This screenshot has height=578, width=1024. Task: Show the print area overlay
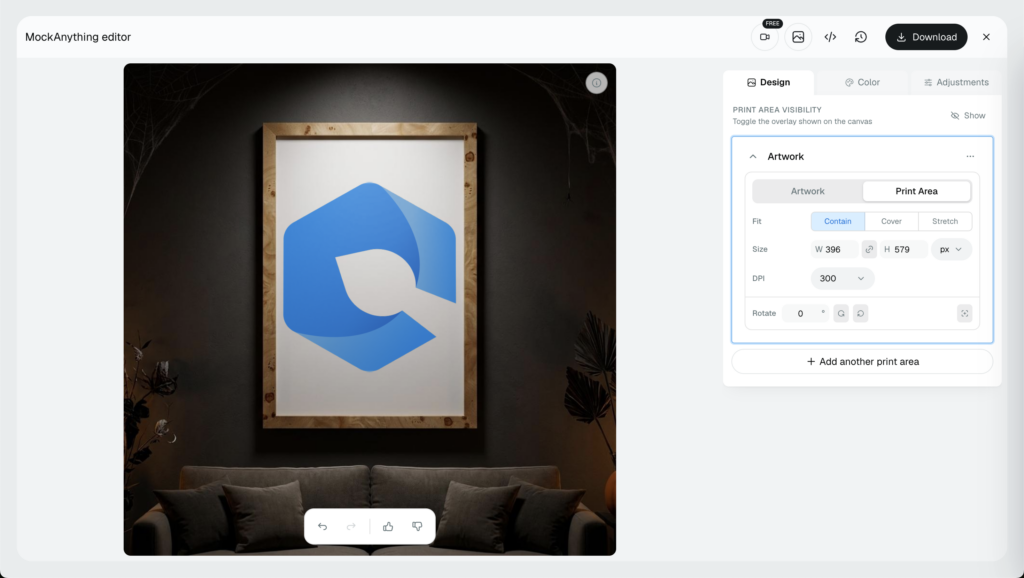coord(968,116)
